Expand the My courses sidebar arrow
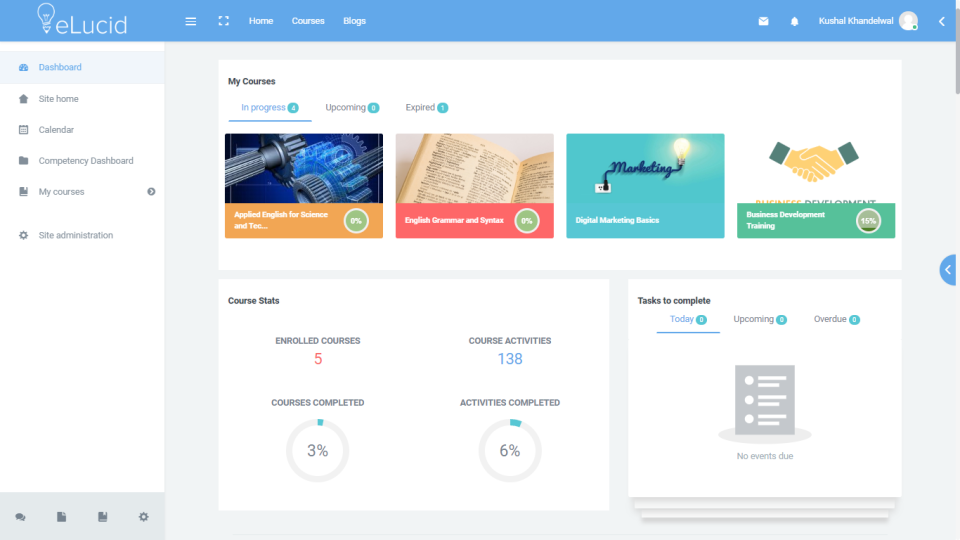 click(151, 192)
